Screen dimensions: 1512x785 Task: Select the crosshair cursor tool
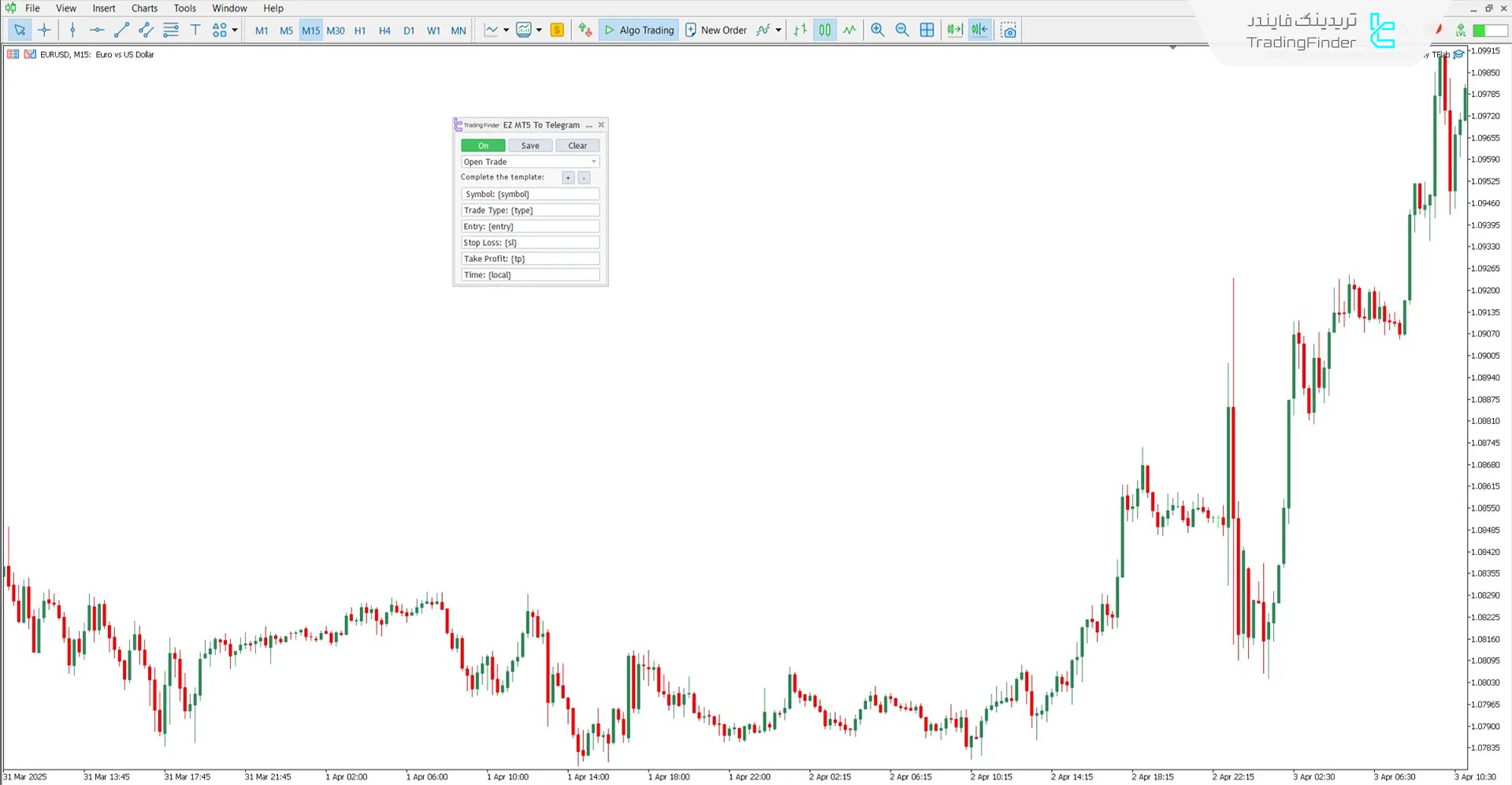click(x=44, y=30)
